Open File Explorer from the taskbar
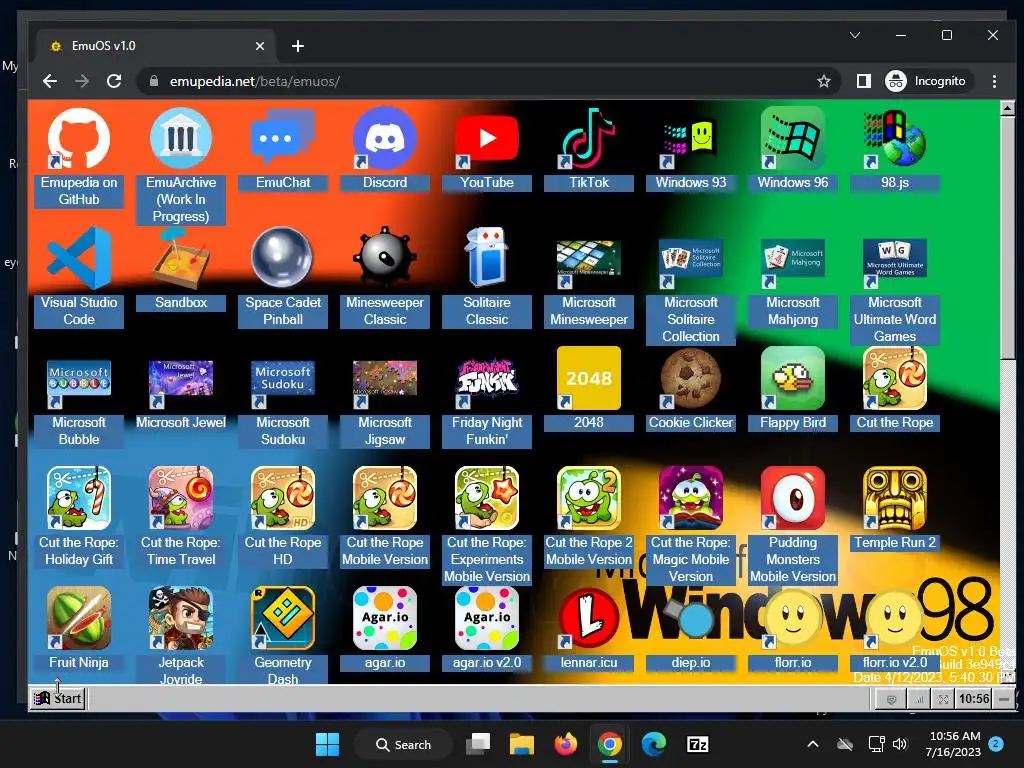 point(522,744)
